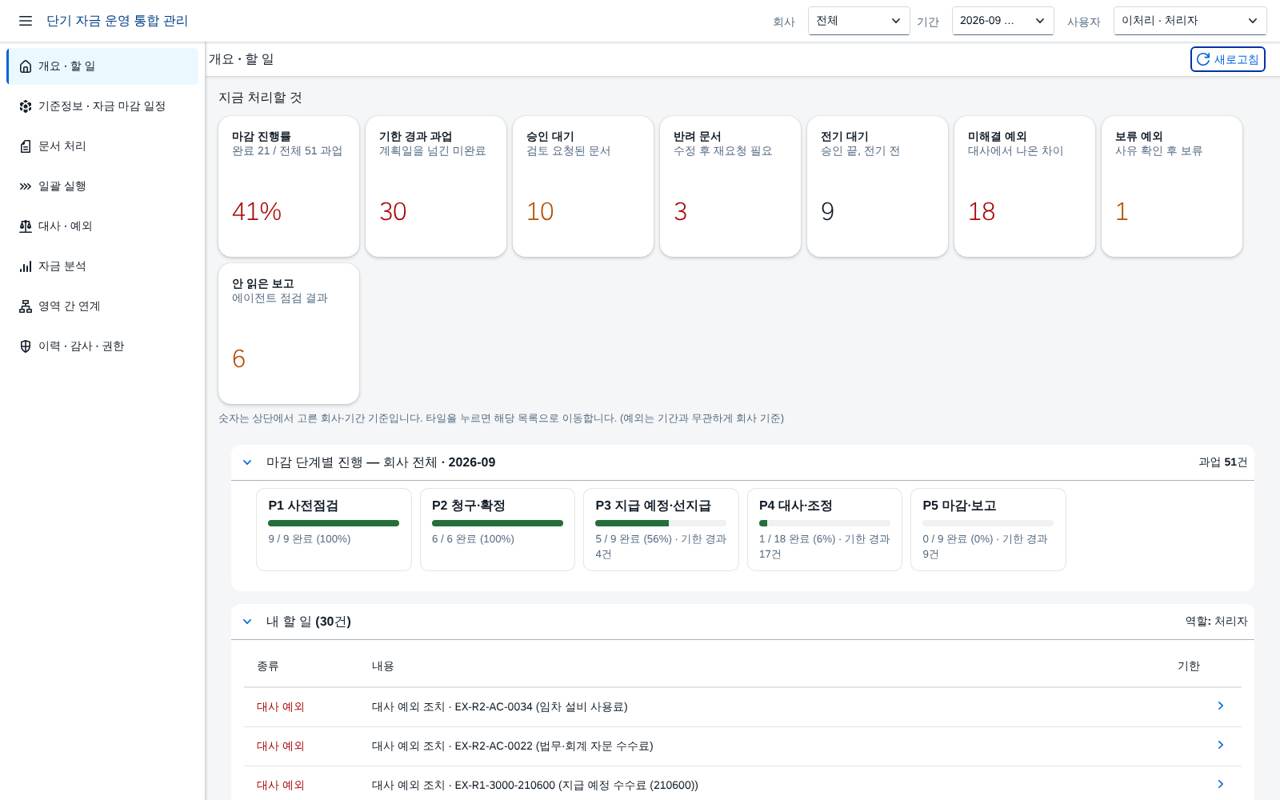Go to 문서 처리 in the sidebar
The height and width of the screenshot is (800, 1280).
(102, 146)
